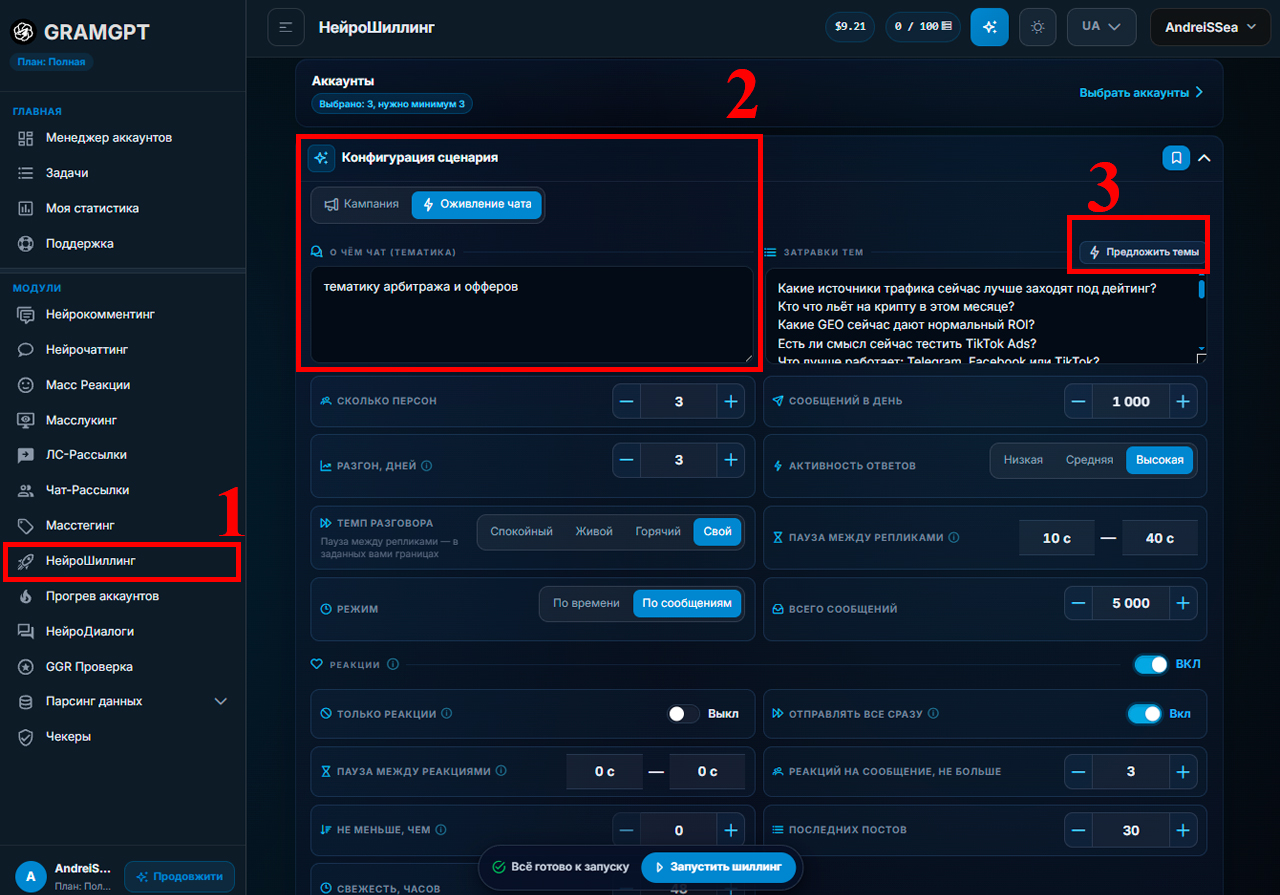The image size is (1280, 895).
Task: Choose the Спокойный conversation tempo
Action: (521, 532)
